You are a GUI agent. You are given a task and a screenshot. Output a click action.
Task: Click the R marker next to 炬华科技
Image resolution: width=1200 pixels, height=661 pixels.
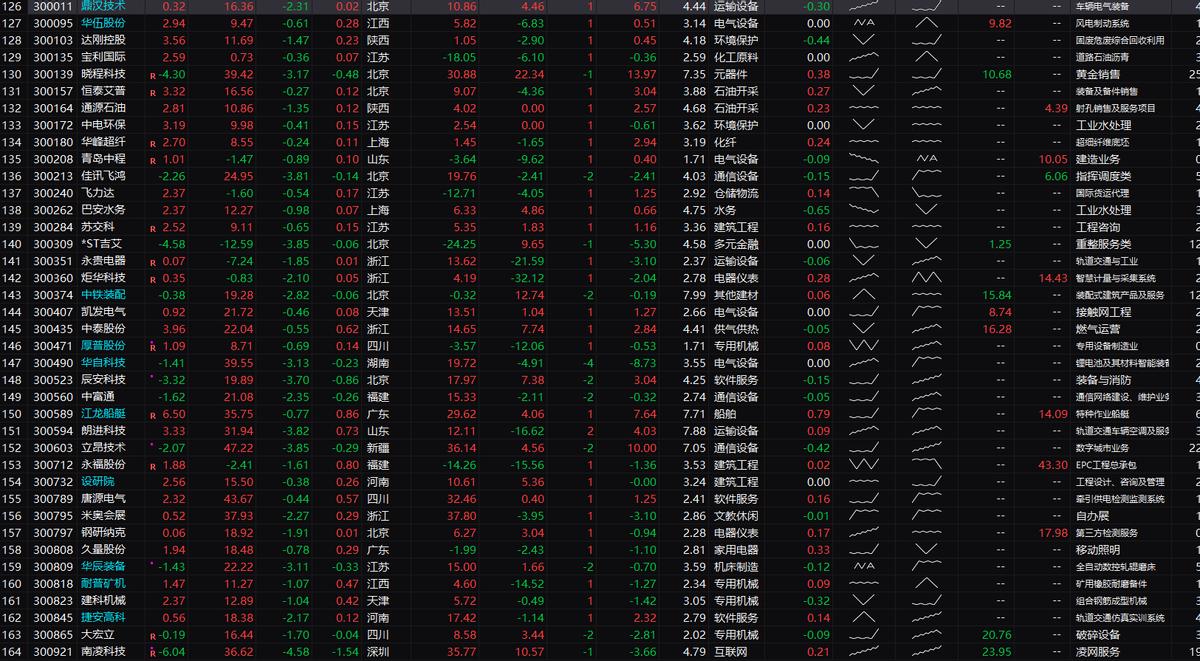153,279
